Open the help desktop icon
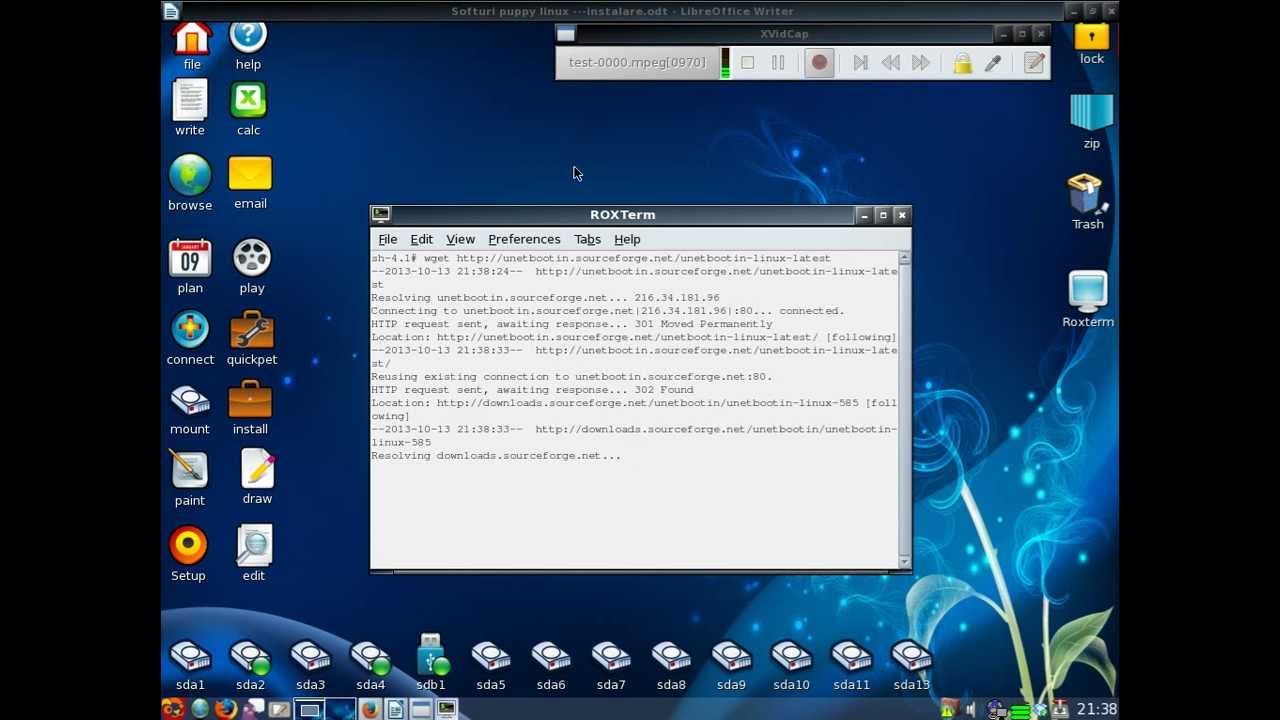Screen dimensions: 1280x720 tap(248, 45)
